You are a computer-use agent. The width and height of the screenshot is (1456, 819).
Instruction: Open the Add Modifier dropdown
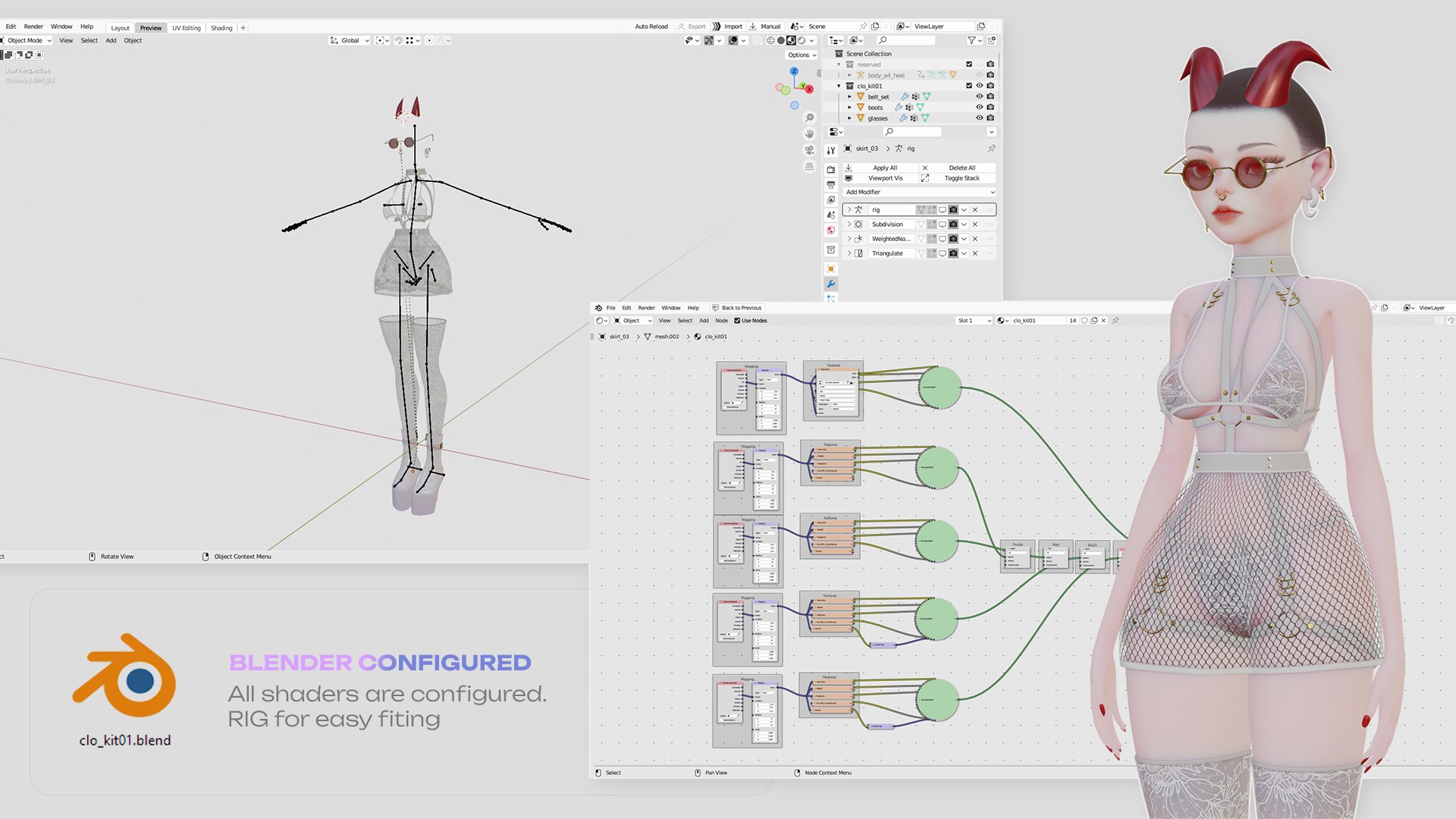click(x=919, y=192)
